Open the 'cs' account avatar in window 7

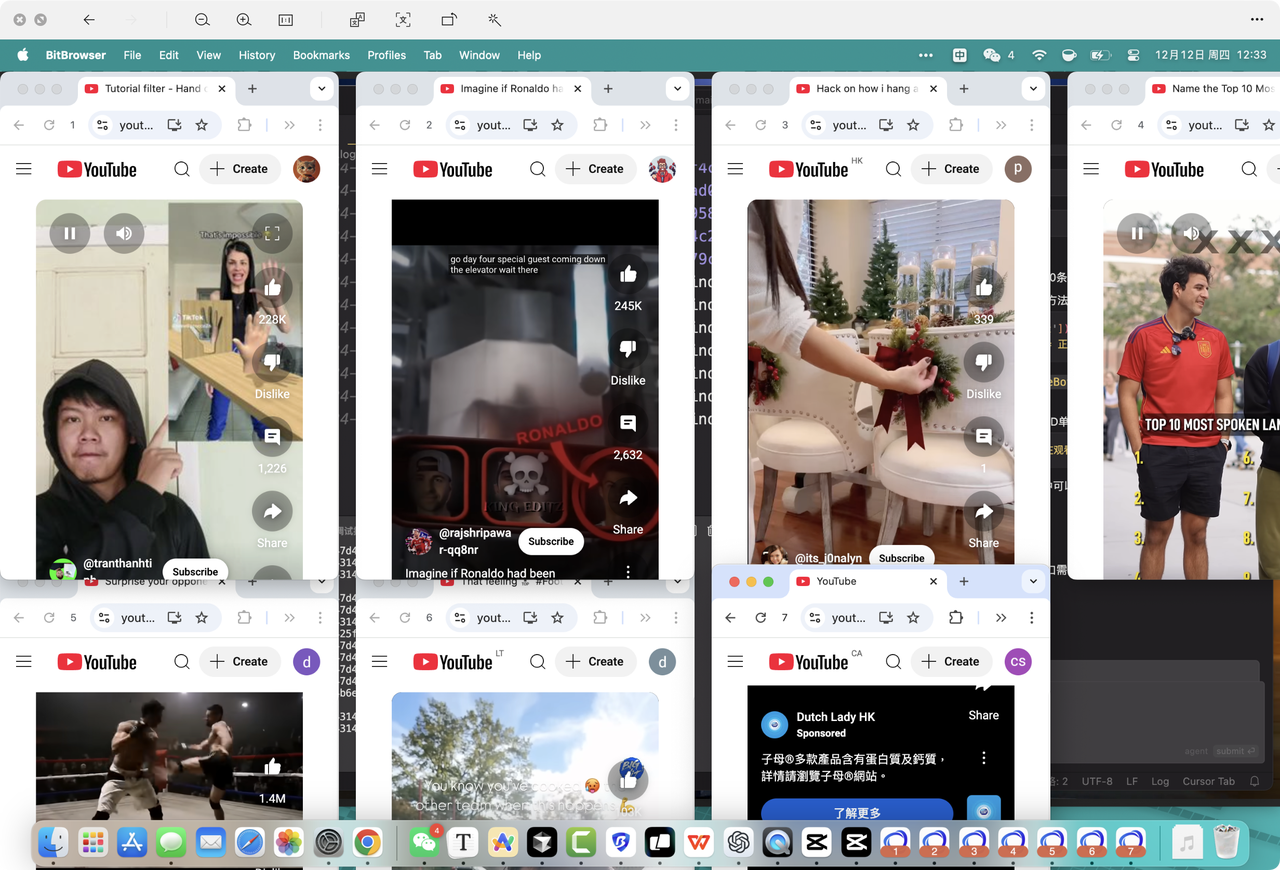click(1017, 661)
